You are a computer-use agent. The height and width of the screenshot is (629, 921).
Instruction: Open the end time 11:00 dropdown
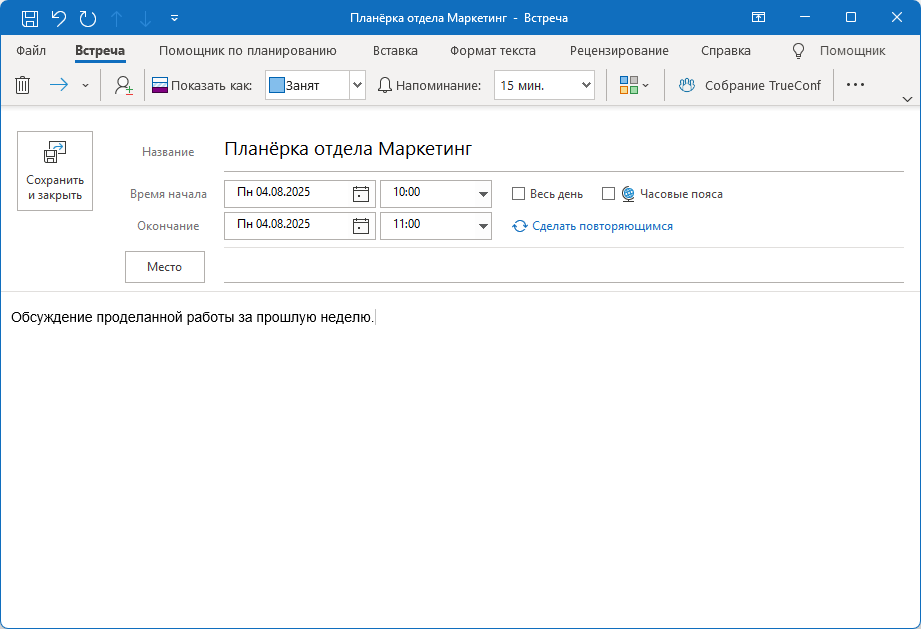click(483, 226)
